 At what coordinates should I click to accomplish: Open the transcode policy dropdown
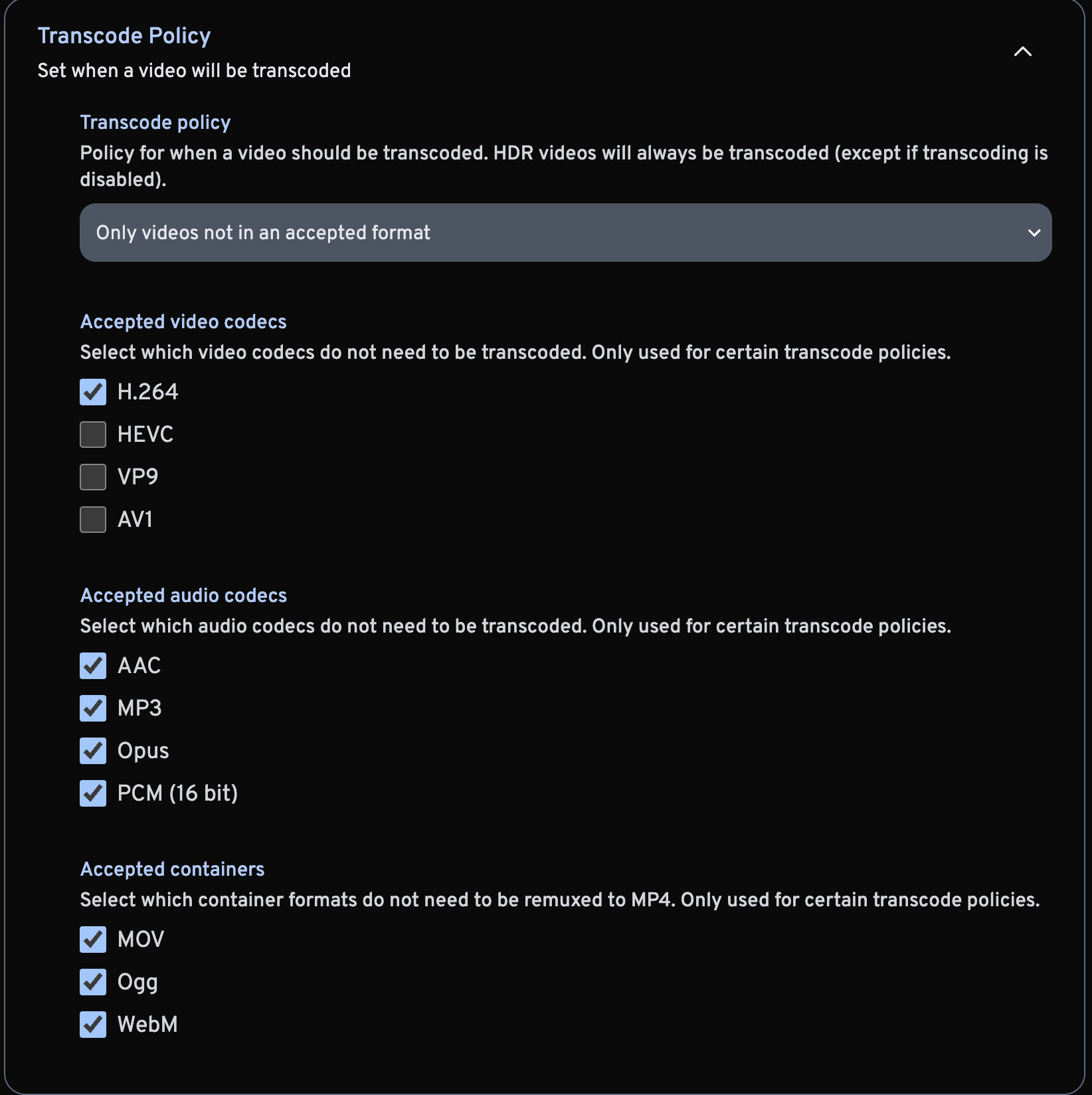565,233
